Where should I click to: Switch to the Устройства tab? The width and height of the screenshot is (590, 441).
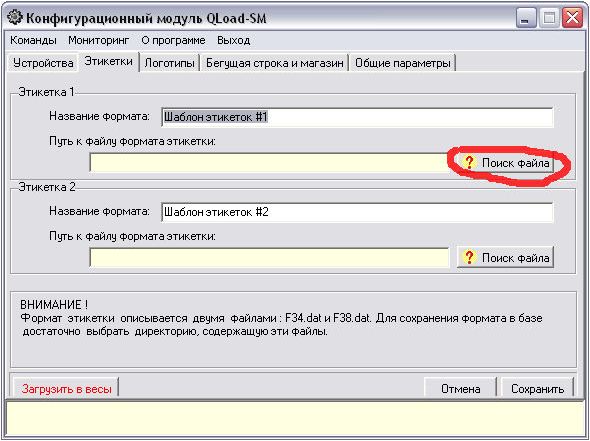[43, 63]
